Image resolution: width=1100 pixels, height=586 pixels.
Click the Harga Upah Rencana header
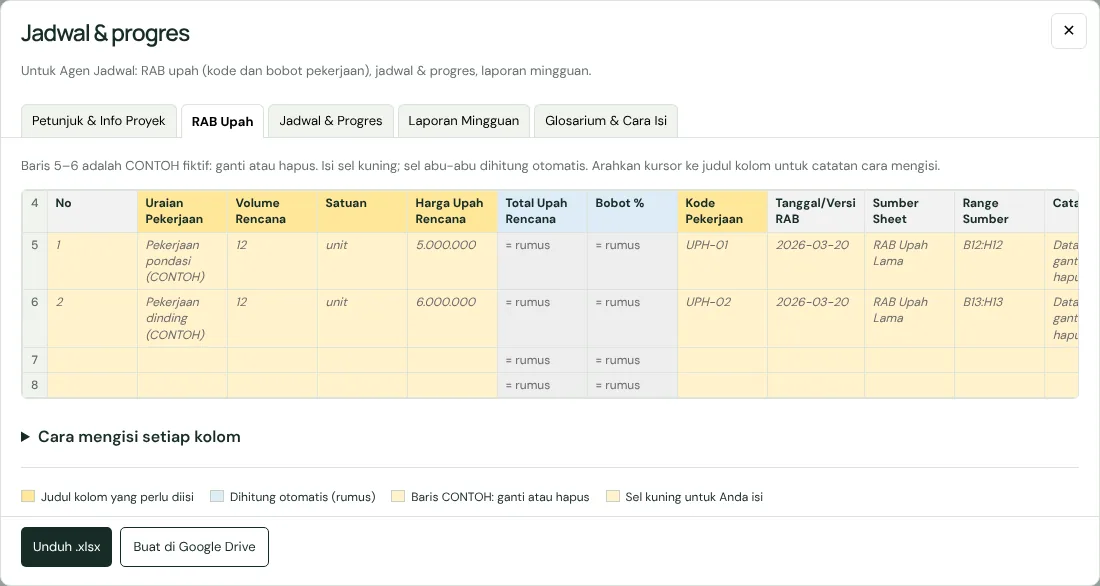coord(452,211)
